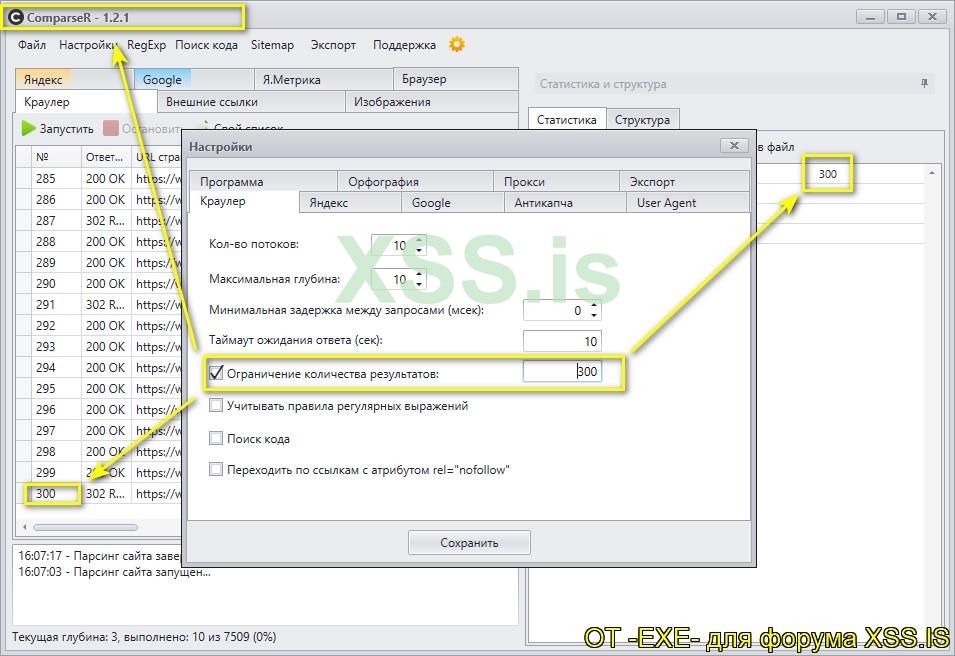The image size is (955, 656).
Task: Switch to the Внешние ссылки tab
Action: 251,102
